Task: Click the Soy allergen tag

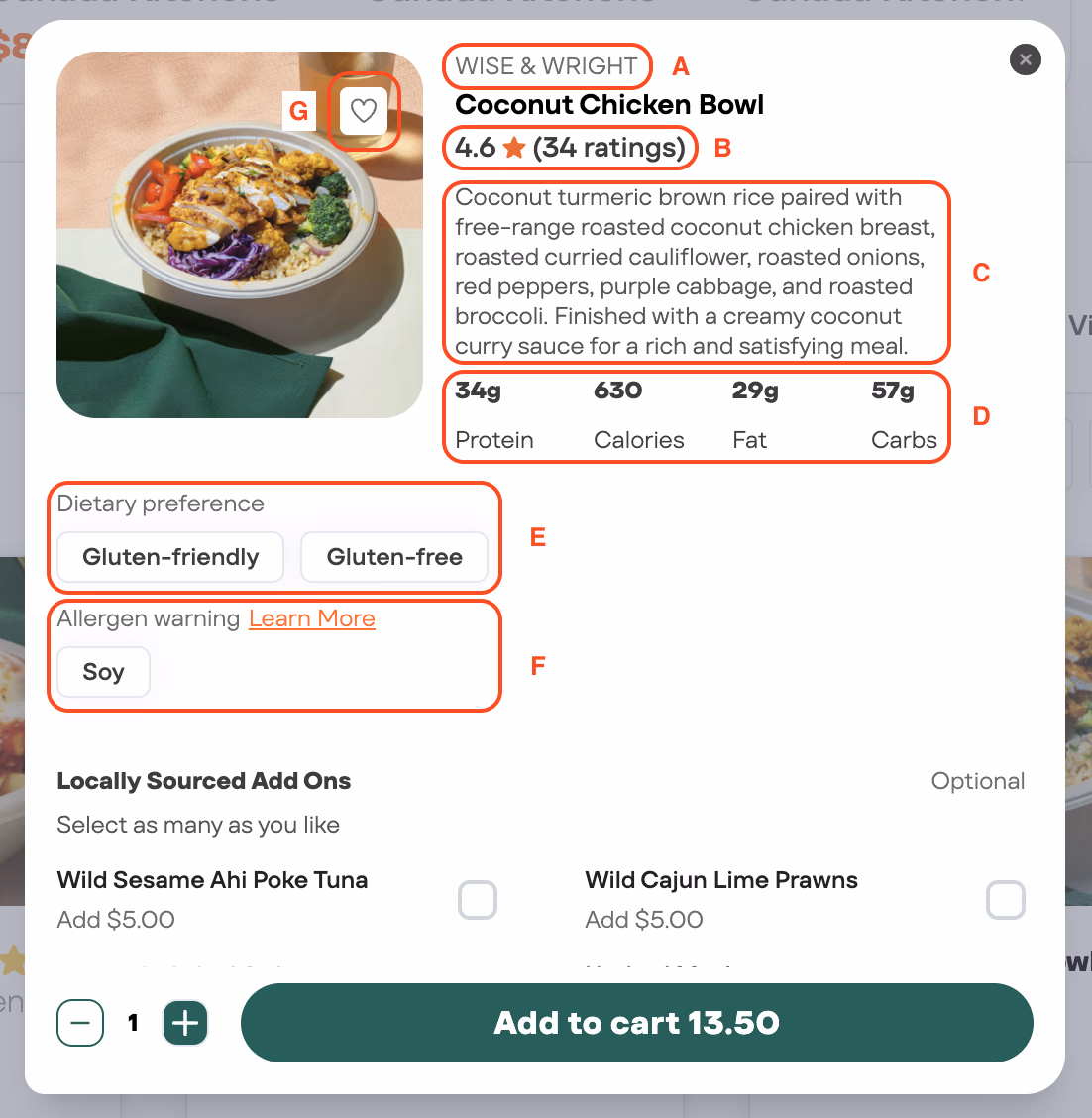Action: 103,672
